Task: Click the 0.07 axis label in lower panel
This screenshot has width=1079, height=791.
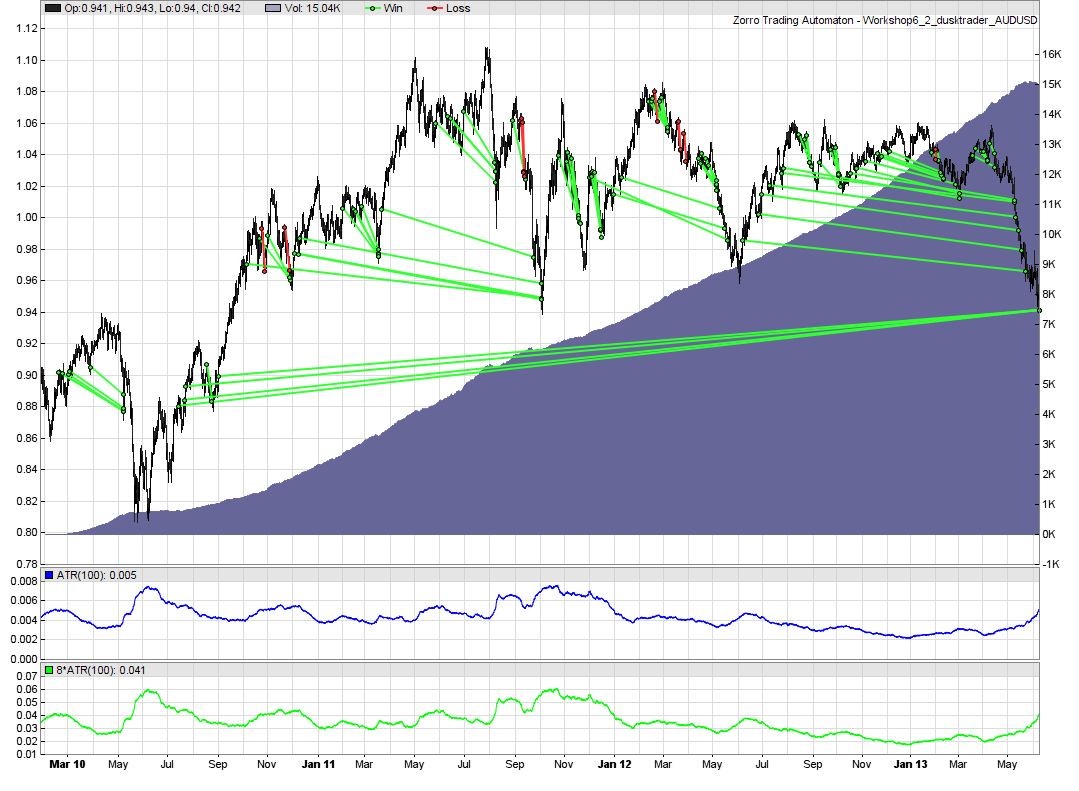Action: click(x=26, y=677)
